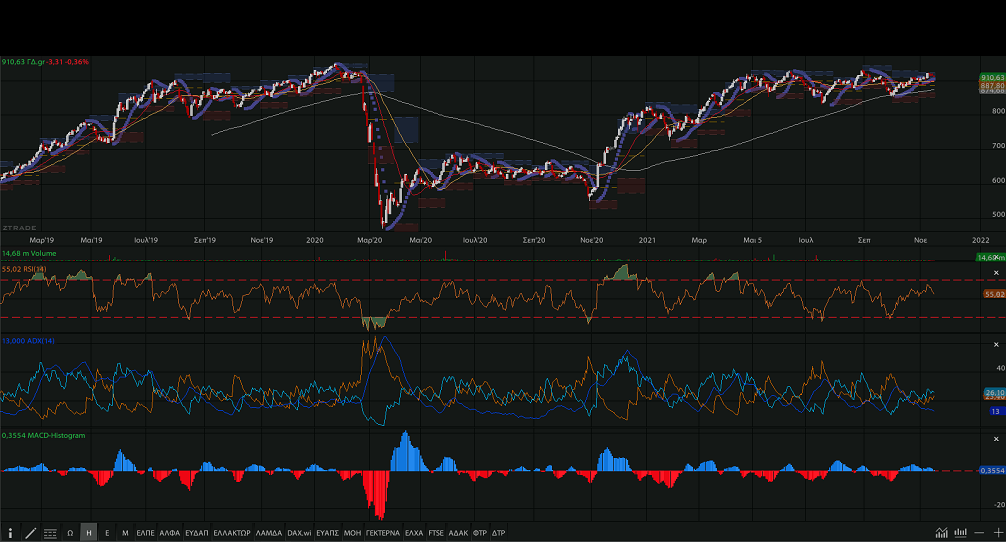This screenshot has height=542, width=1006.
Task: Click the 910,63 ΓΔ.gr price label
Action: tap(45, 62)
